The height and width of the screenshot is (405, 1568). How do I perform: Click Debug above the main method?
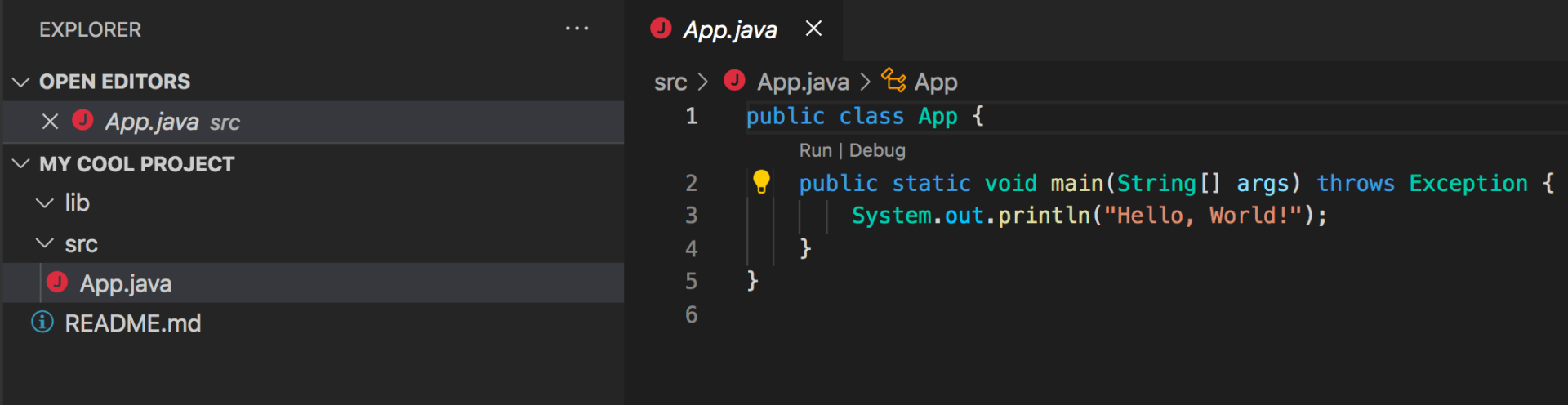pos(877,150)
